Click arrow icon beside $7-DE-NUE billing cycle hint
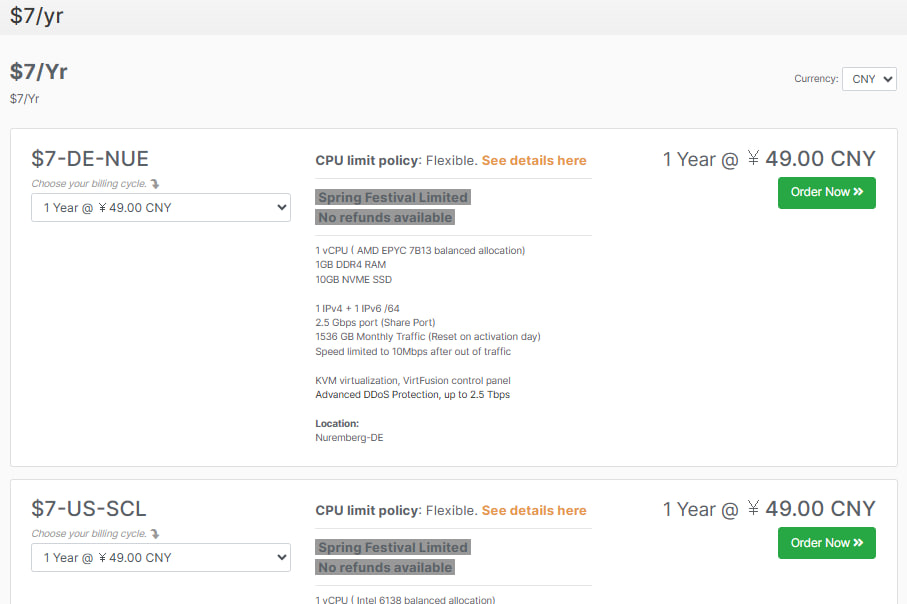 [x=155, y=184]
